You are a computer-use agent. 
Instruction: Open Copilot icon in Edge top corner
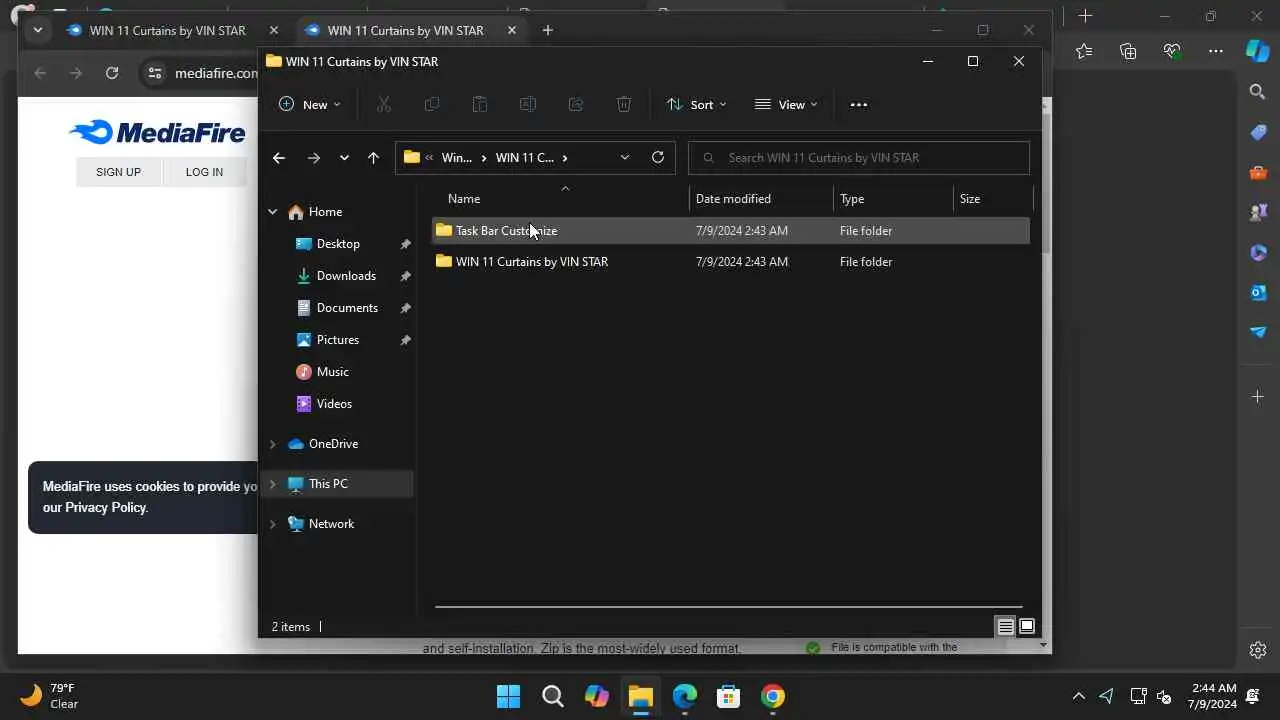[1258, 50]
